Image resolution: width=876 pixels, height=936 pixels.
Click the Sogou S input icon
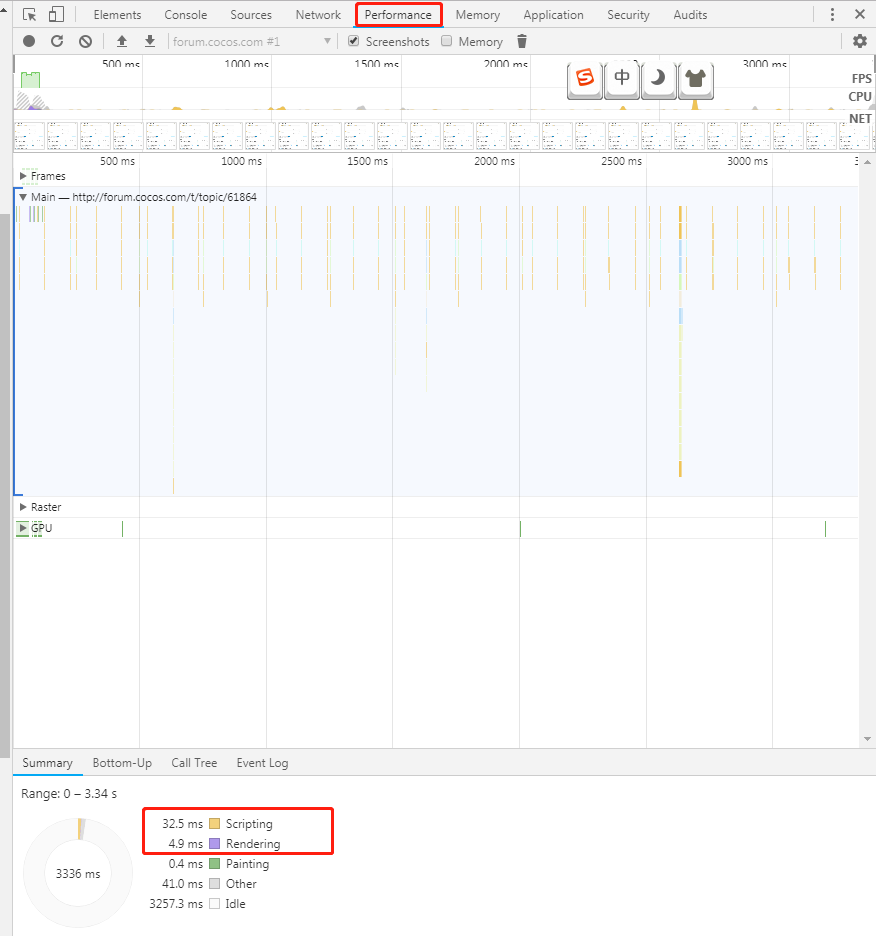[x=585, y=78]
